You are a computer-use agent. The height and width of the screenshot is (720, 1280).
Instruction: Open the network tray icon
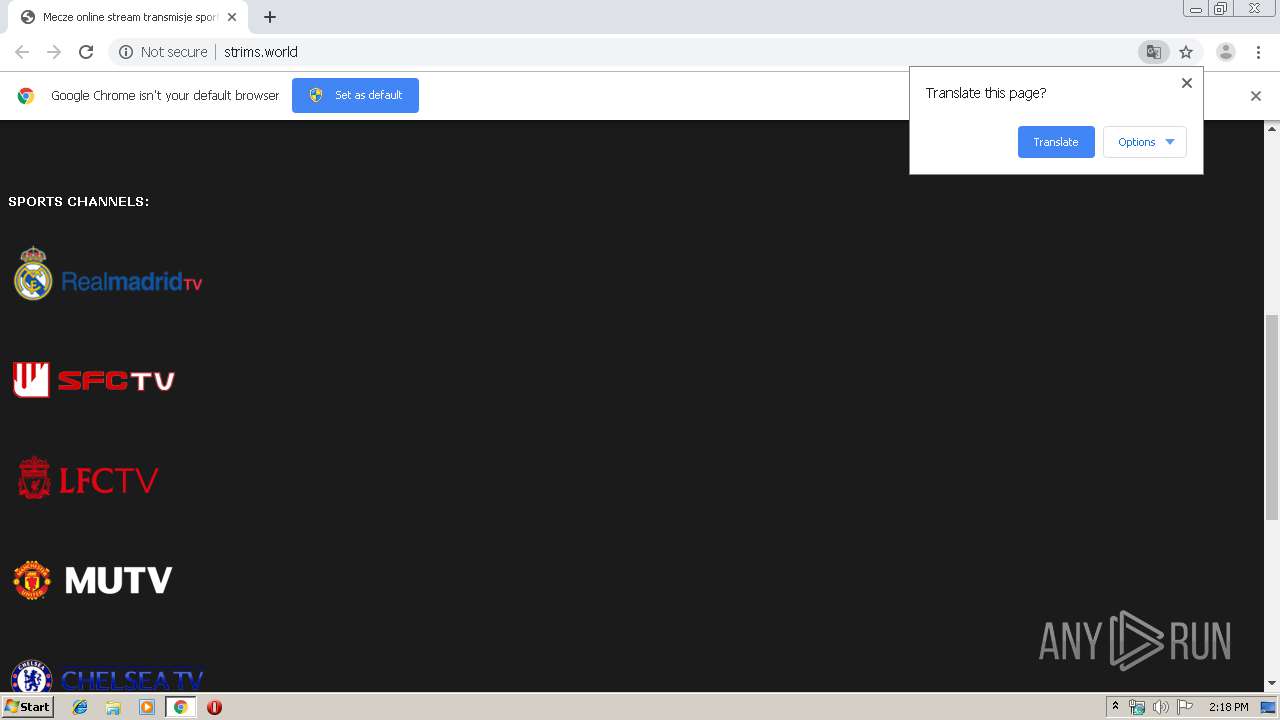click(x=1137, y=707)
